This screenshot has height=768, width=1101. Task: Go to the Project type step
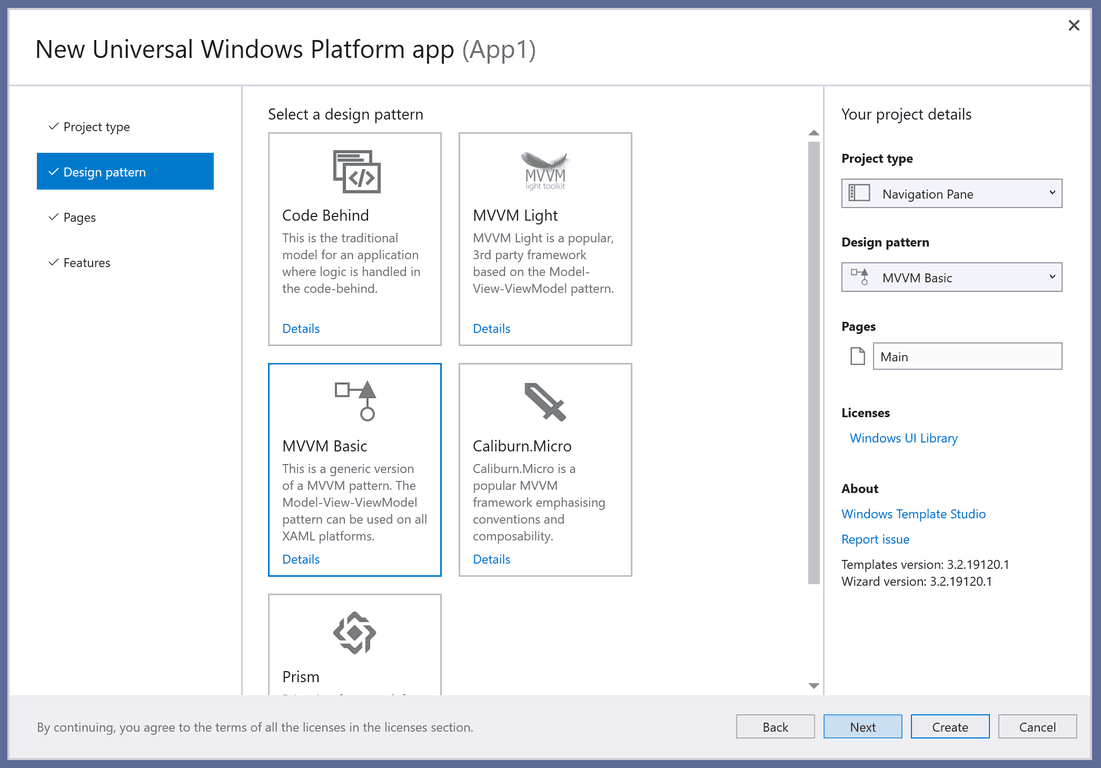point(125,126)
